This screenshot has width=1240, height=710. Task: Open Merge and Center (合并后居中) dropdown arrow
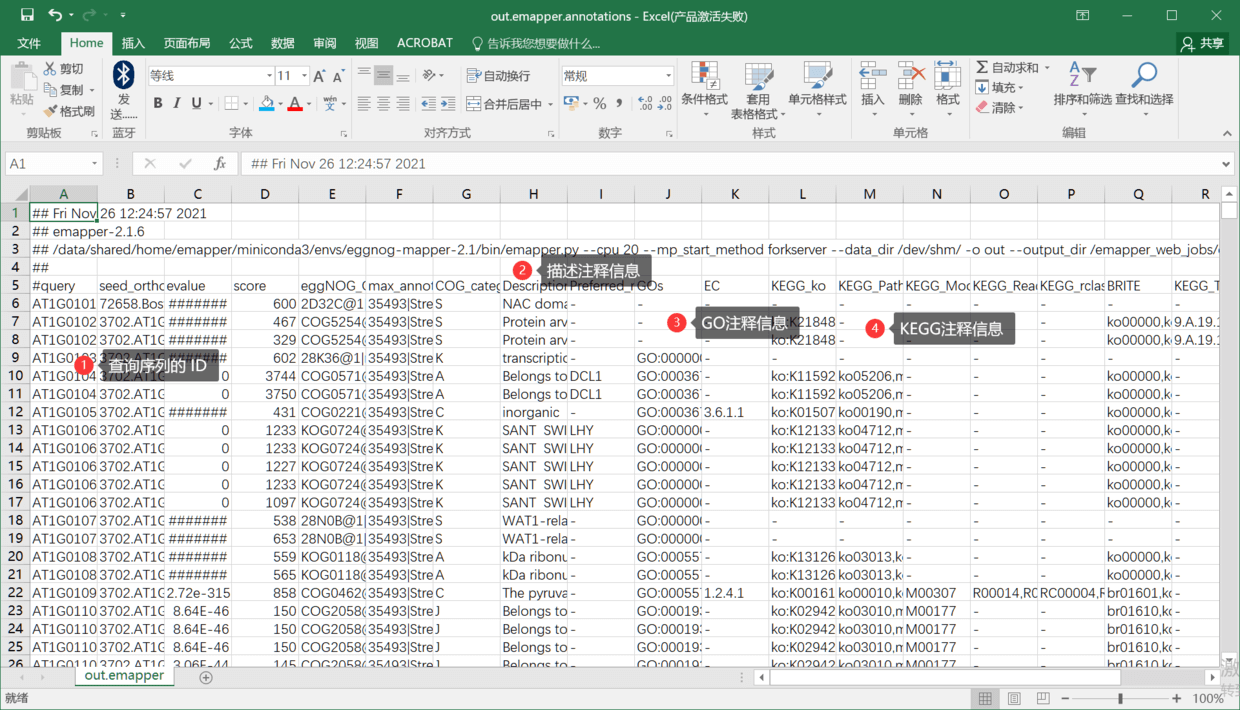(550, 103)
